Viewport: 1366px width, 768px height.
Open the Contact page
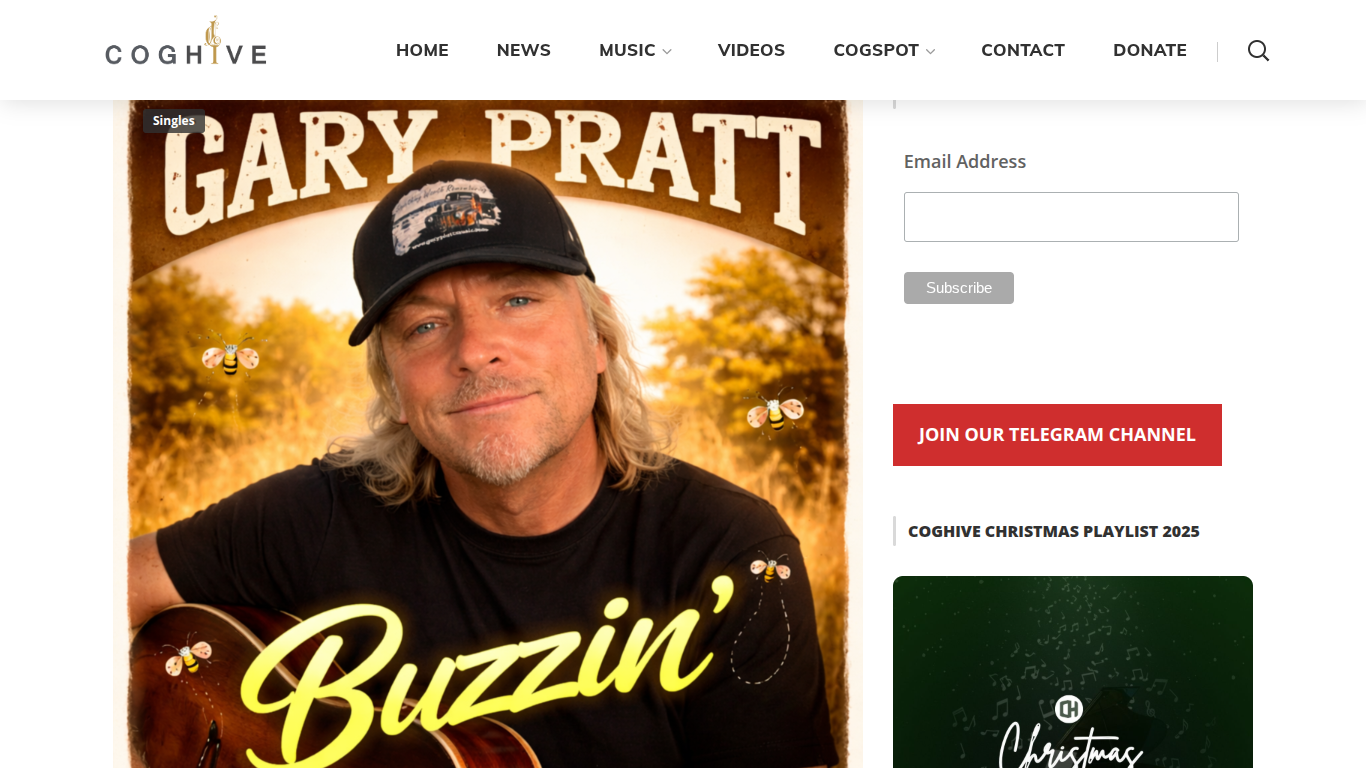coord(1023,50)
